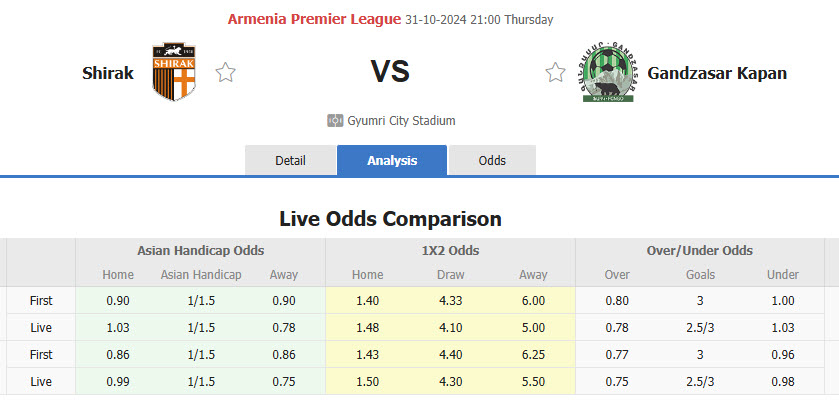
Task: Click the Shirak club logo
Action: [x=174, y=72]
